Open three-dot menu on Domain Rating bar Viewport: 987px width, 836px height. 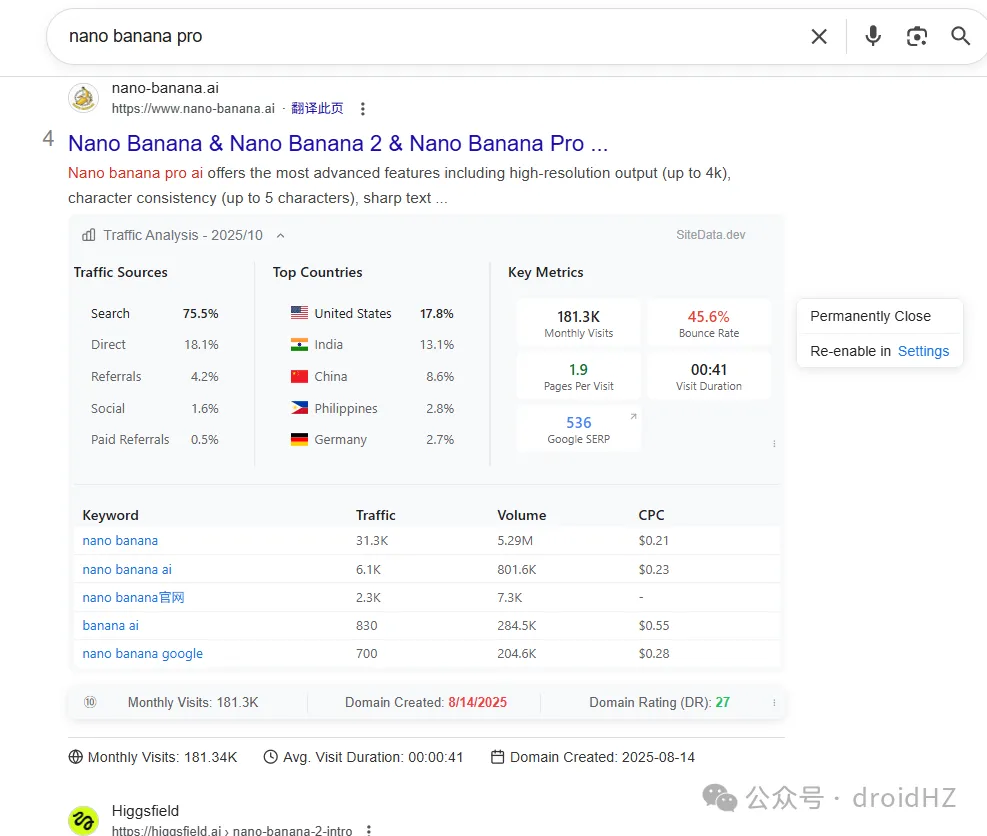[774, 703]
